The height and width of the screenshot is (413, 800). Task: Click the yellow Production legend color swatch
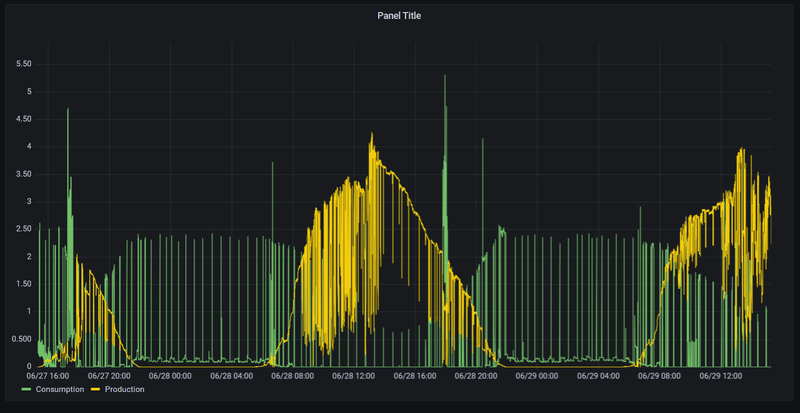(95, 390)
